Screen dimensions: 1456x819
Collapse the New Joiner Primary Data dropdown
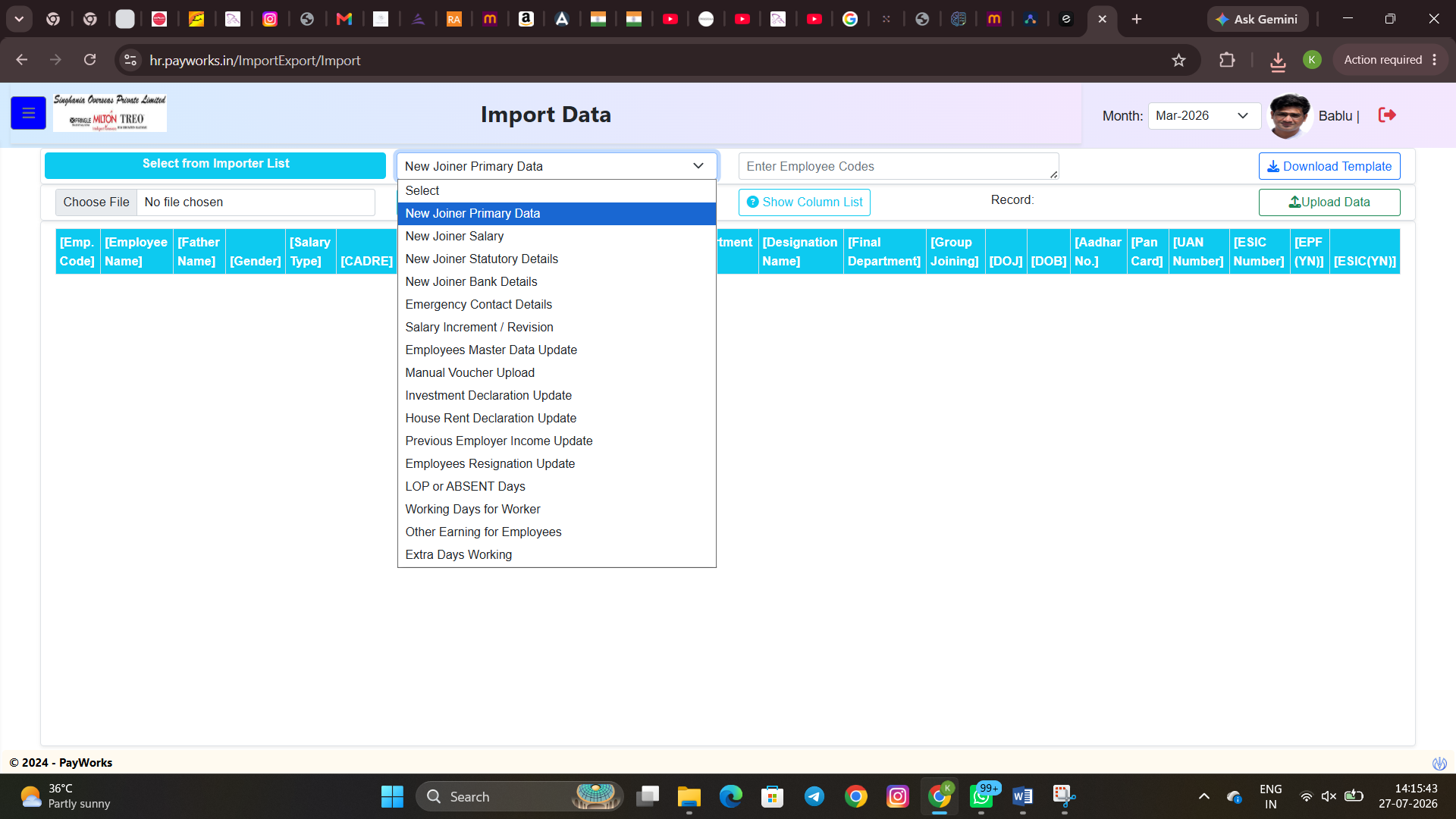click(x=557, y=166)
